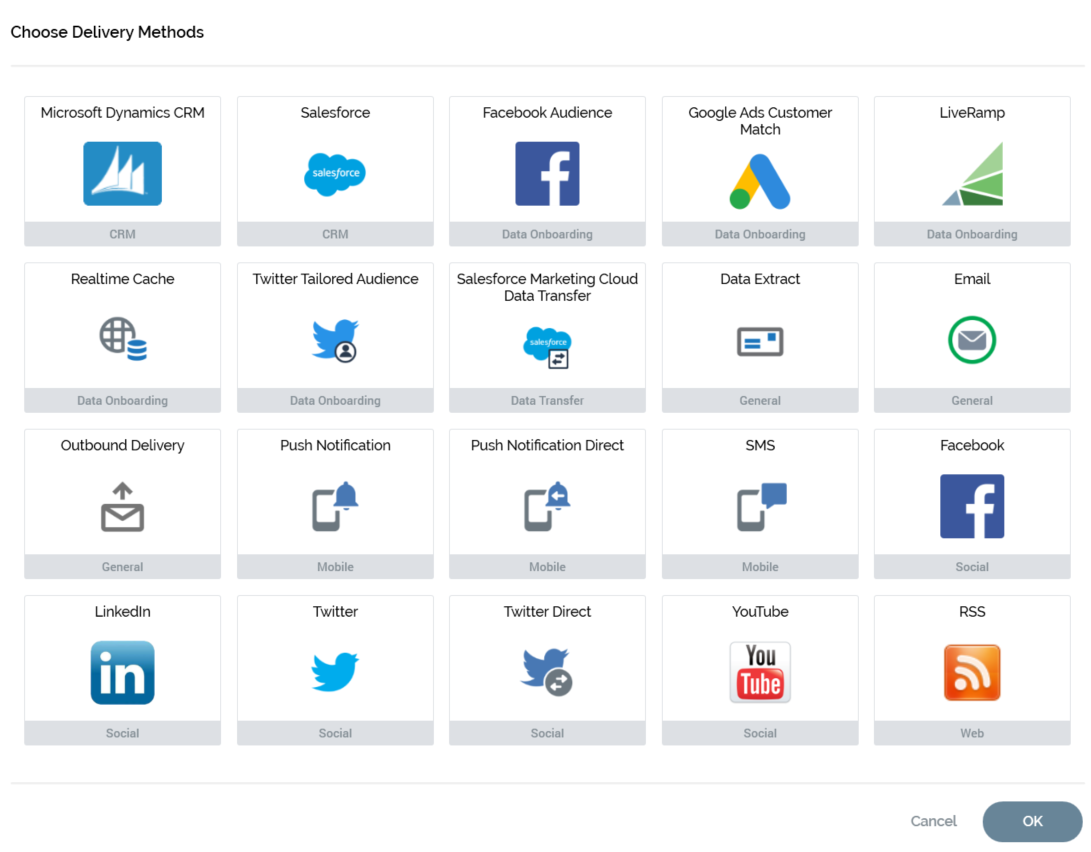Select the LiveRamp logo icon

point(972,174)
